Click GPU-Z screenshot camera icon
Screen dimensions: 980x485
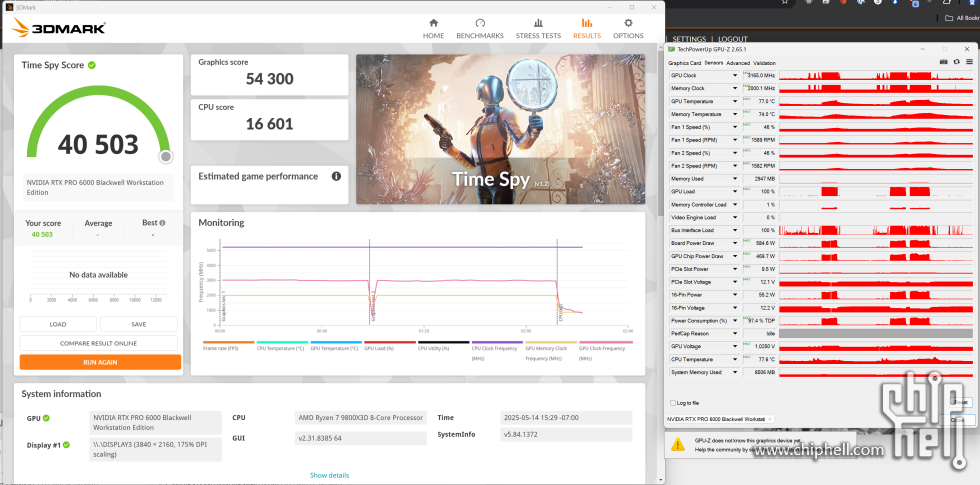coord(944,62)
